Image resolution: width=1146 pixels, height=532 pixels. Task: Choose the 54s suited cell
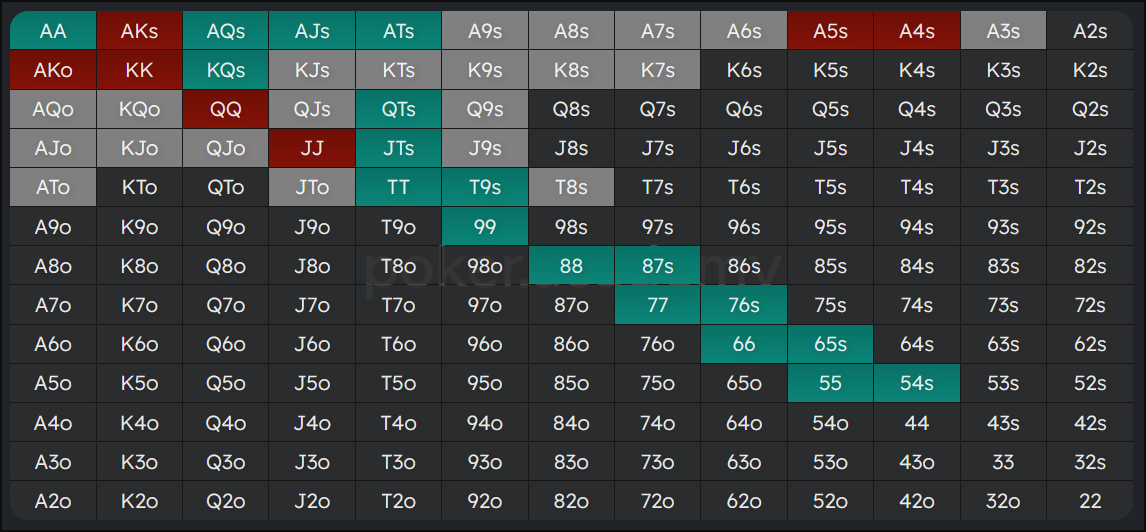917,383
